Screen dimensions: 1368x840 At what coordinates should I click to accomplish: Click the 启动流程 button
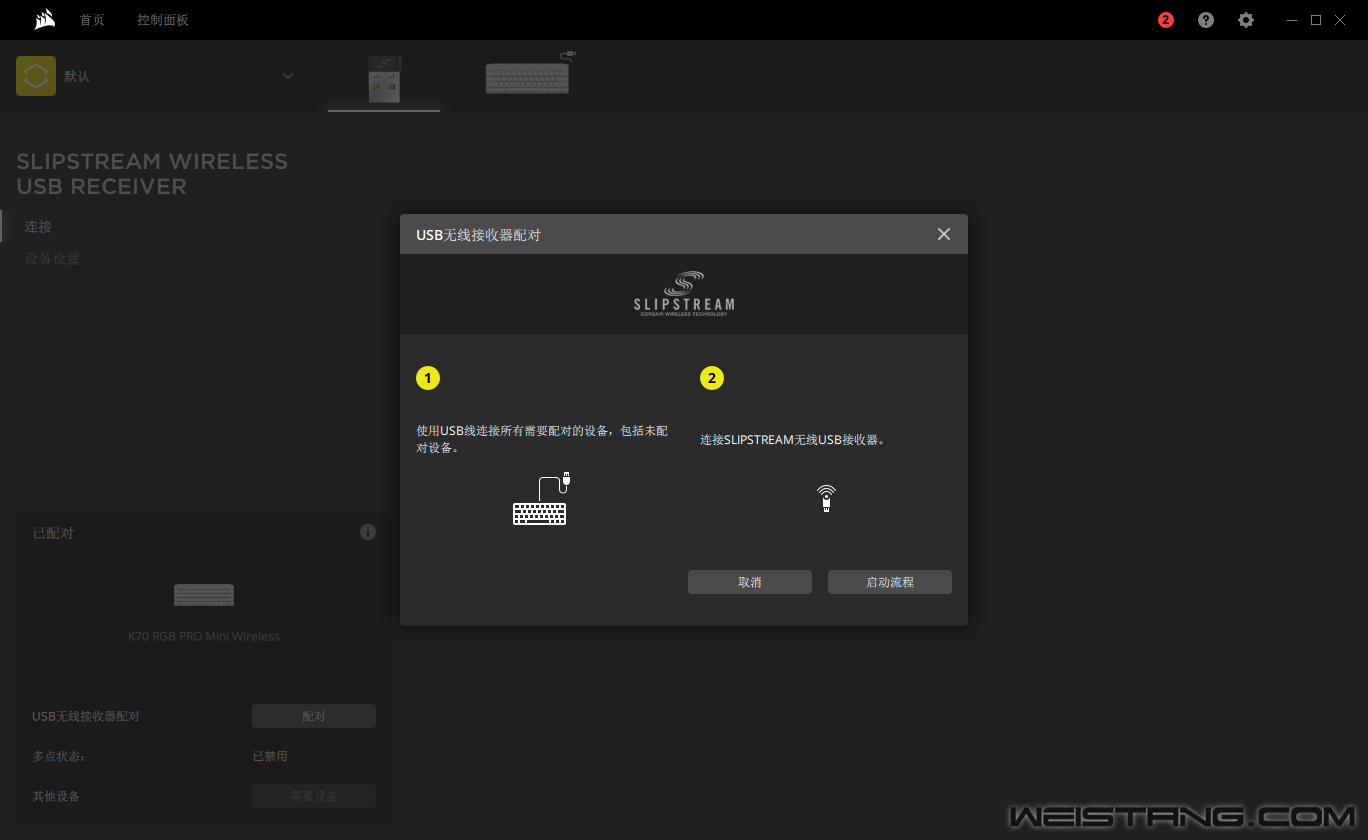[x=890, y=582]
